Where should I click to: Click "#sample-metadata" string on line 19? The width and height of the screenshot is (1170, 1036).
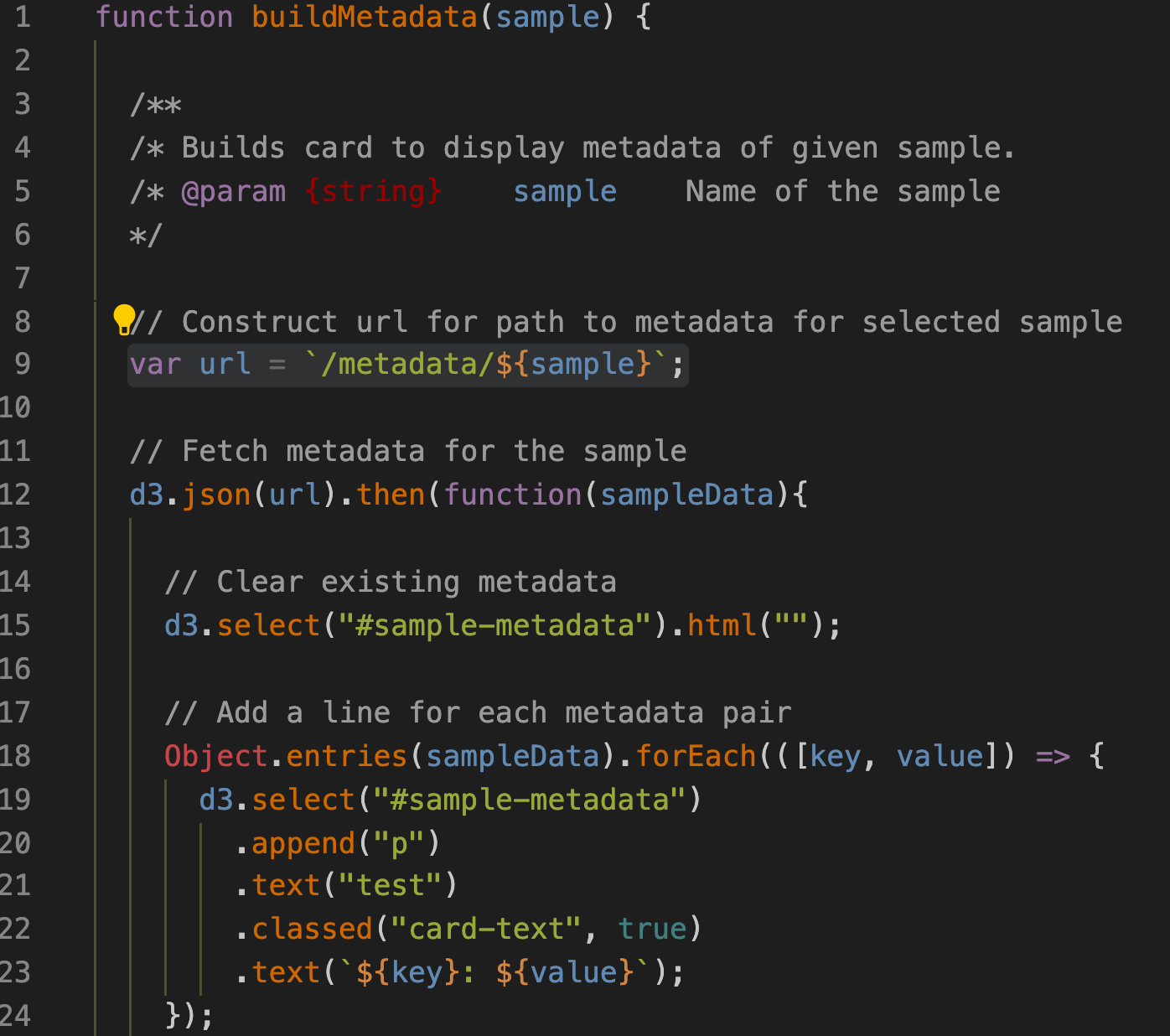point(530,800)
